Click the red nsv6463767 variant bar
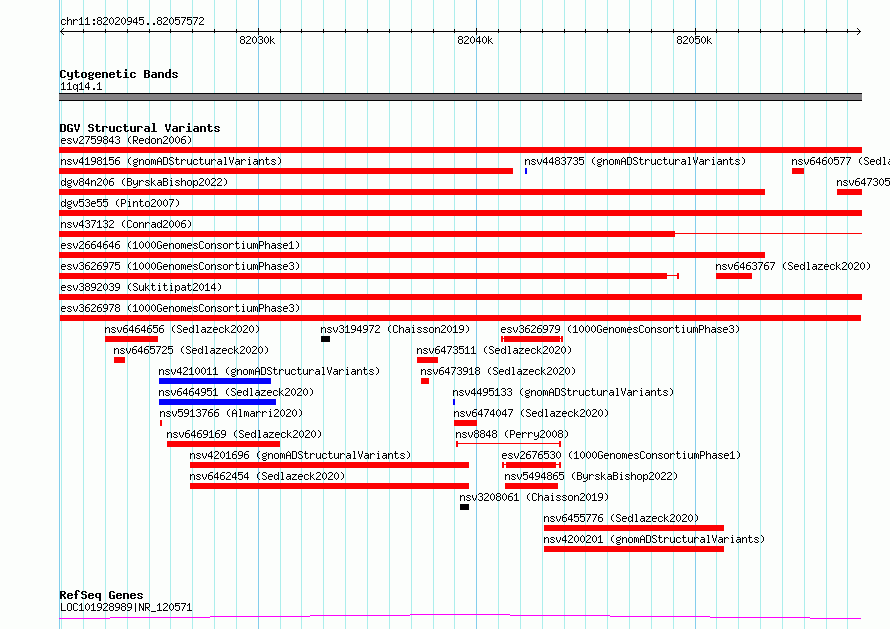890x629 pixels. (733, 276)
